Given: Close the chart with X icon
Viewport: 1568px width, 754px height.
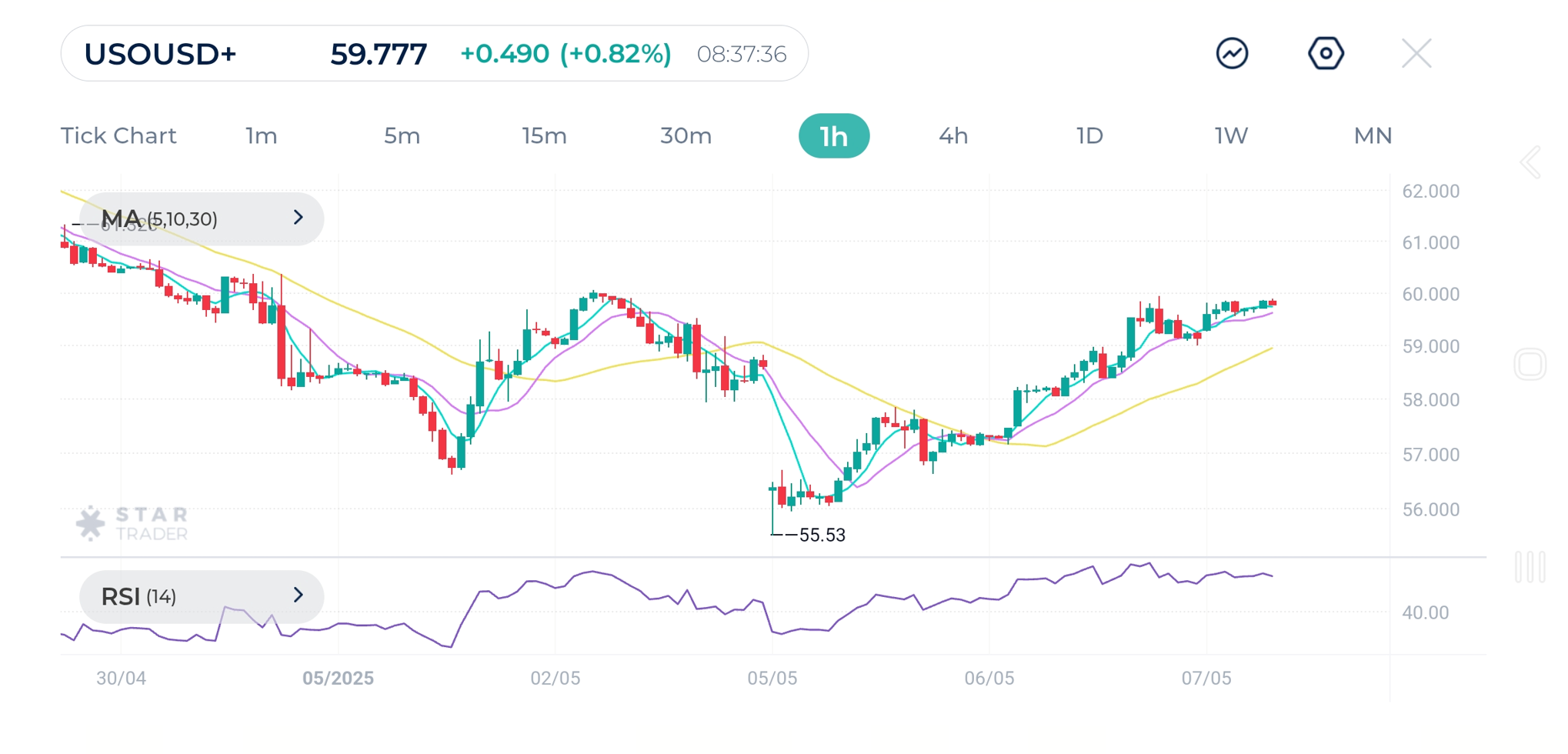Looking at the screenshot, I should tap(1416, 54).
